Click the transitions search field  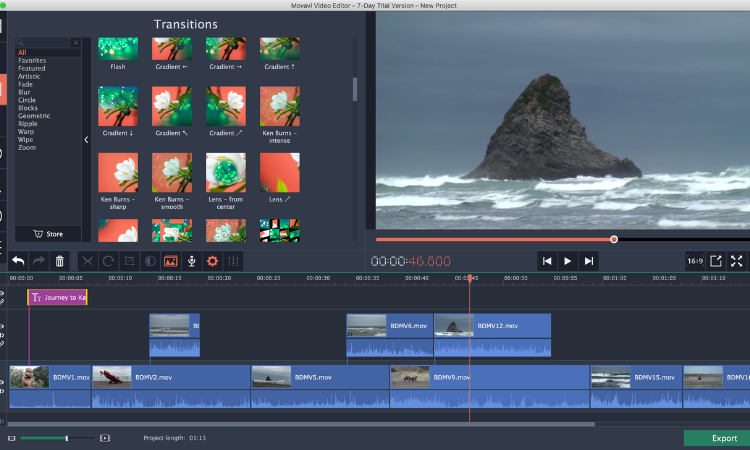[44, 43]
